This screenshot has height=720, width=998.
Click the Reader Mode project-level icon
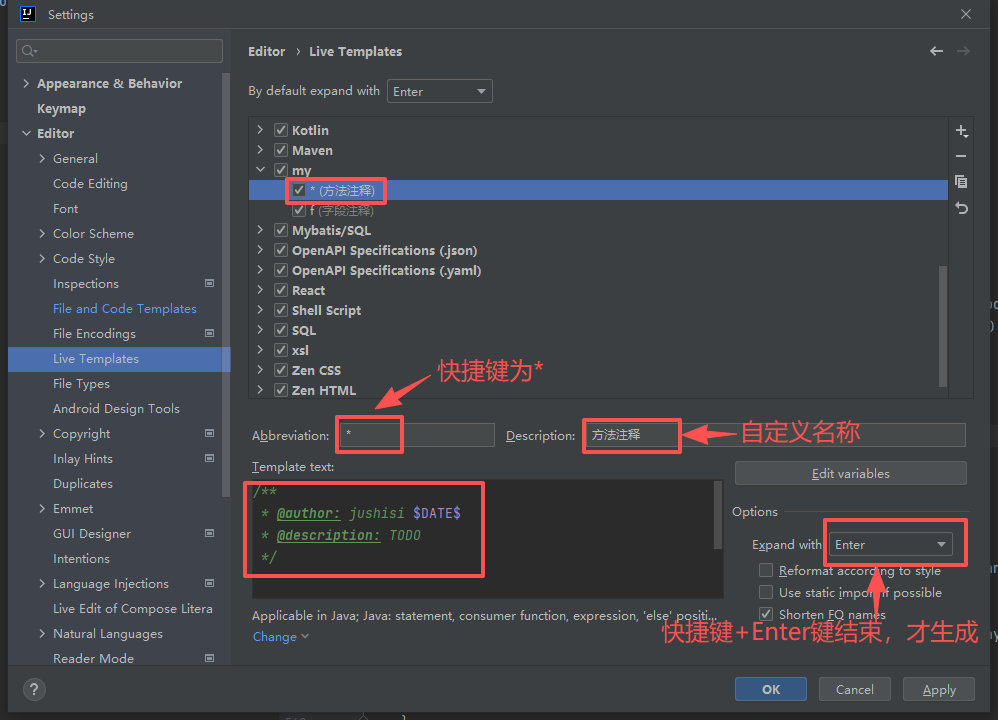click(x=209, y=658)
